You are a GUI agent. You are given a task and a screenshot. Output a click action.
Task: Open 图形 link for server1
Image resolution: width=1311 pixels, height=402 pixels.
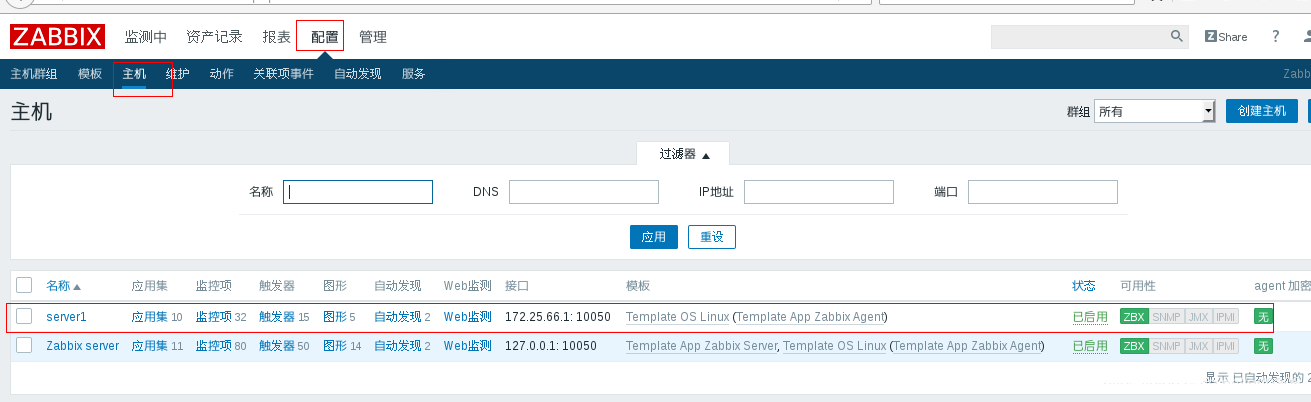(x=335, y=317)
